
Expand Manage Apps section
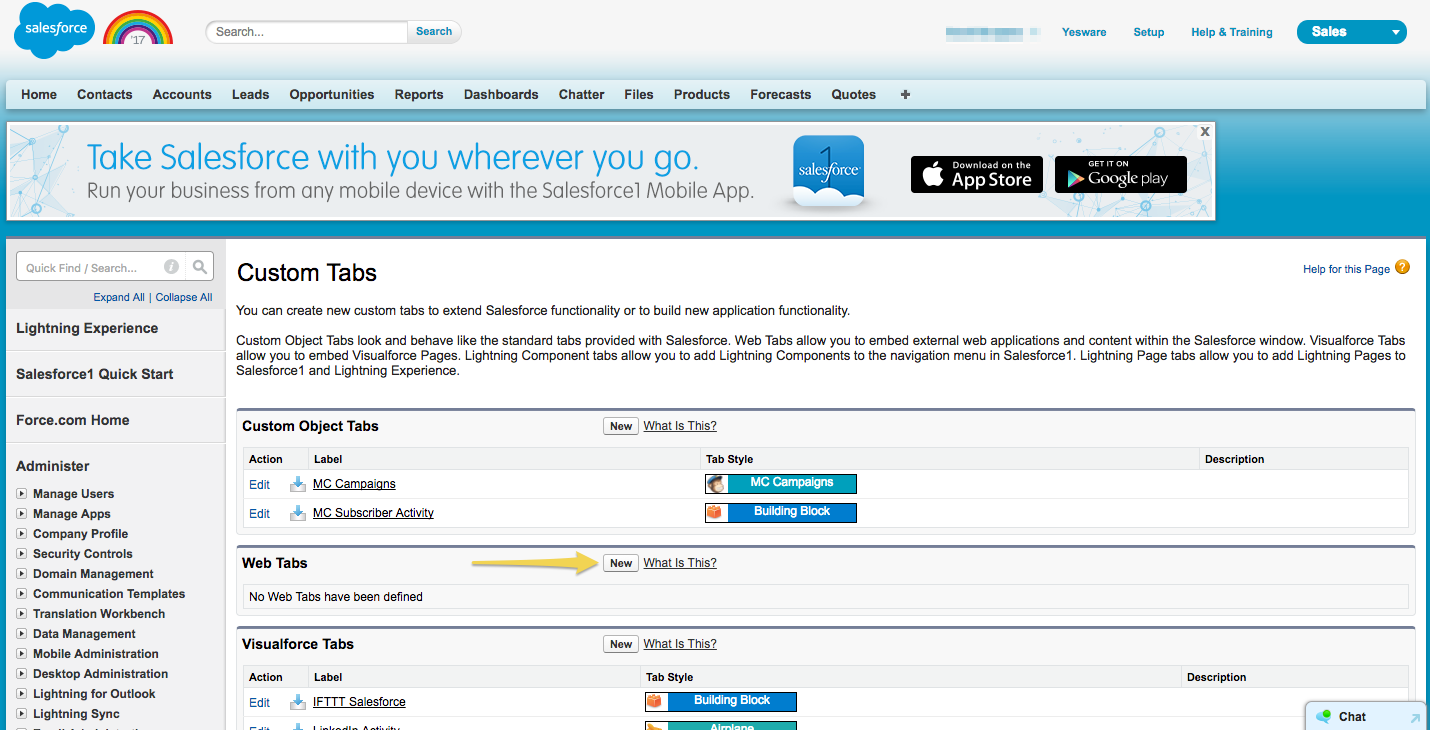pos(22,514)
